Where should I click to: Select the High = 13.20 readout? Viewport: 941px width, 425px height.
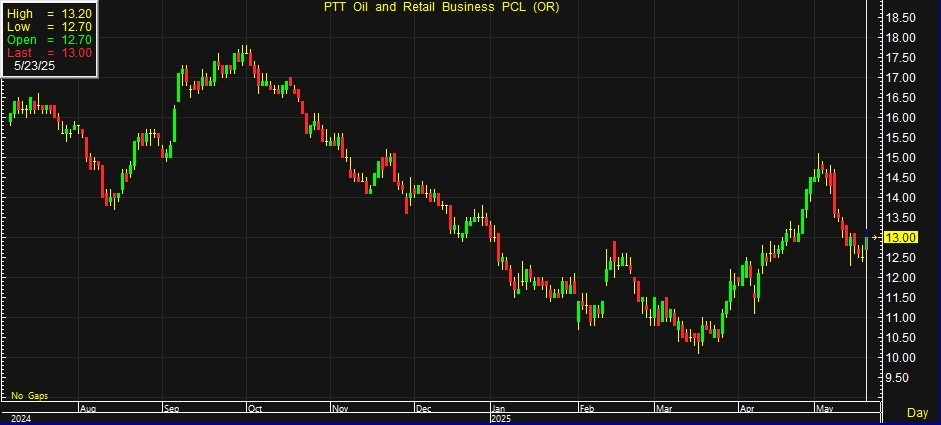point(49,14)
